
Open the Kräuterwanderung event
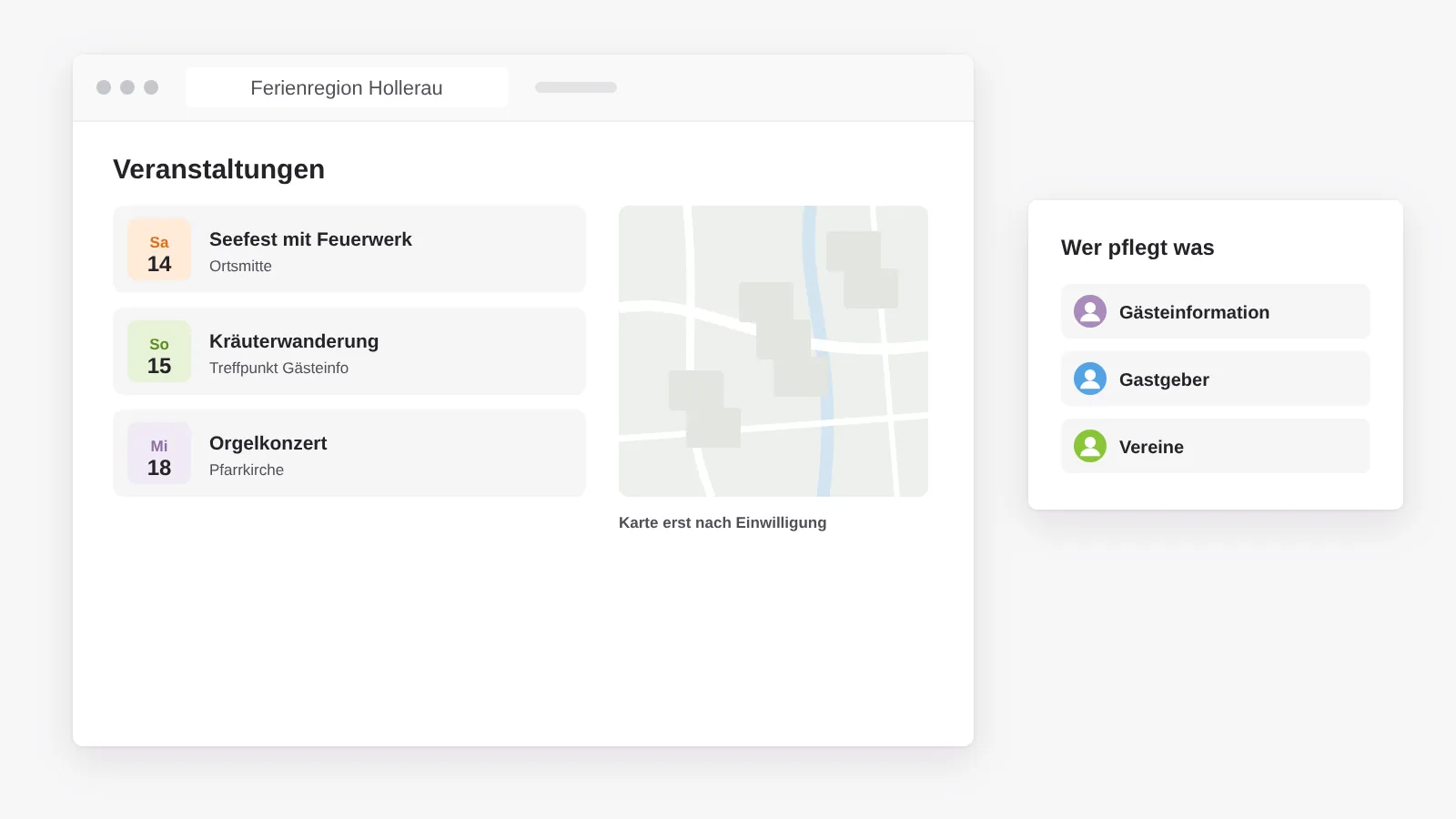349,351
